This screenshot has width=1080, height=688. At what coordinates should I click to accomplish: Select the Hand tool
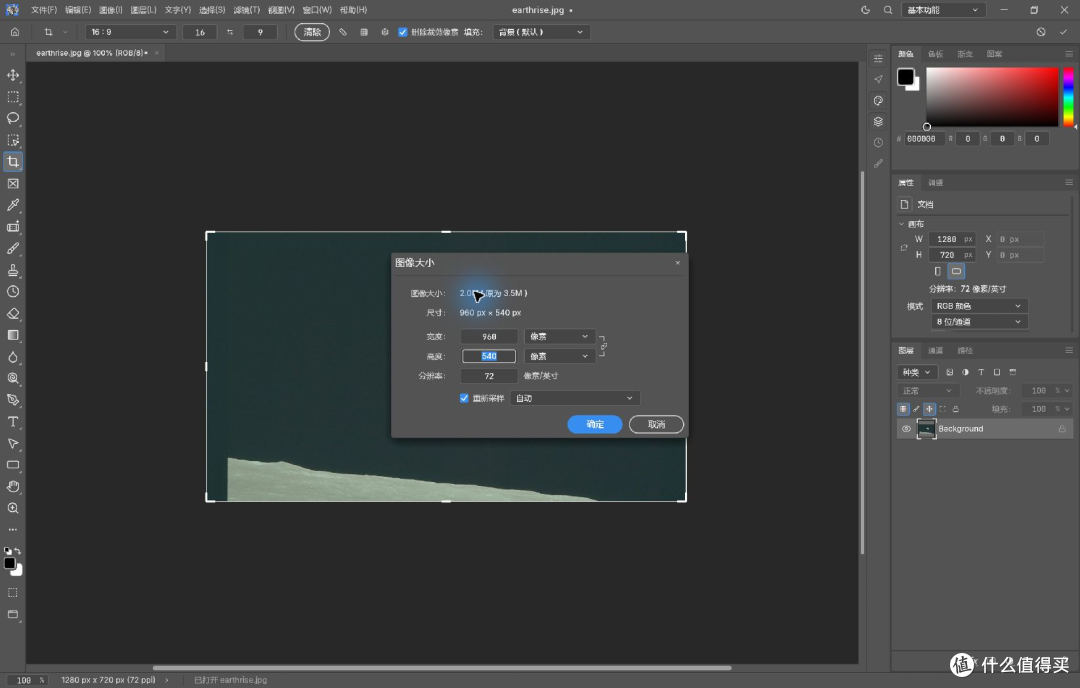(13, 486)
